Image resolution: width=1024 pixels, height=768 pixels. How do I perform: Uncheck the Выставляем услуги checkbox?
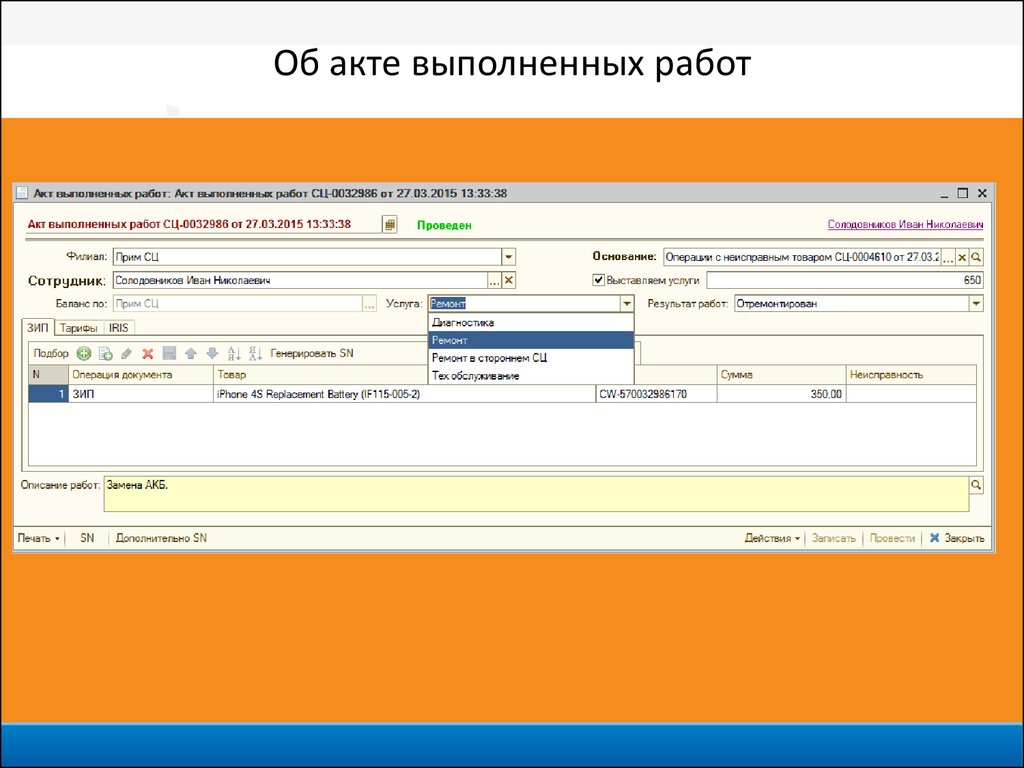pos(598,280)
